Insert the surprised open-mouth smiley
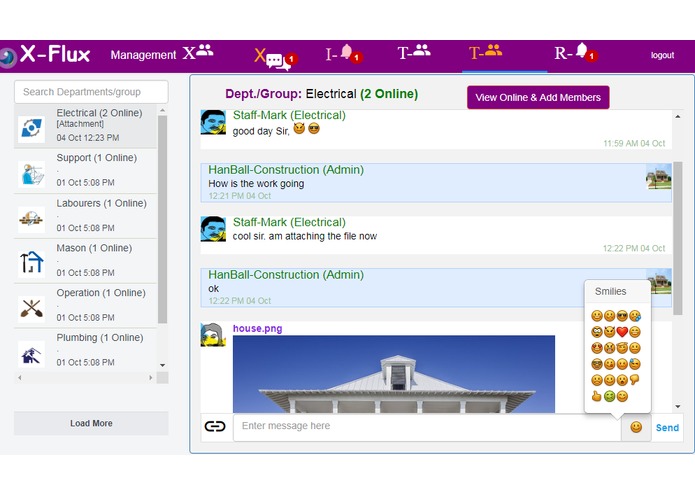 click(622, 380)
